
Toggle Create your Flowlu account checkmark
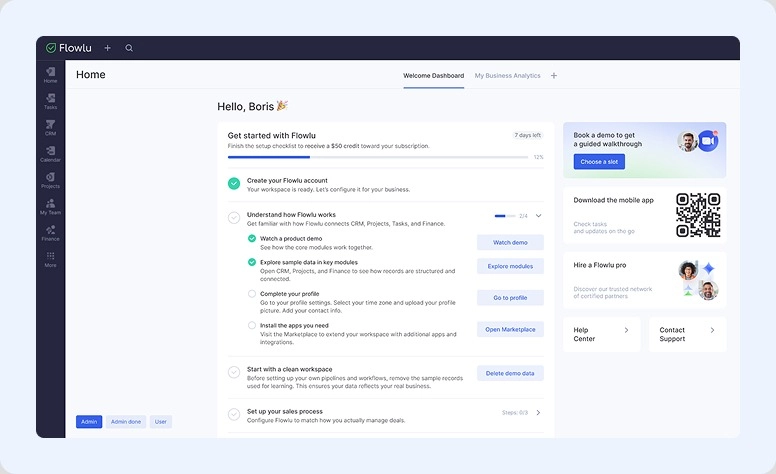pyautogui.click(x=234, y=184)
